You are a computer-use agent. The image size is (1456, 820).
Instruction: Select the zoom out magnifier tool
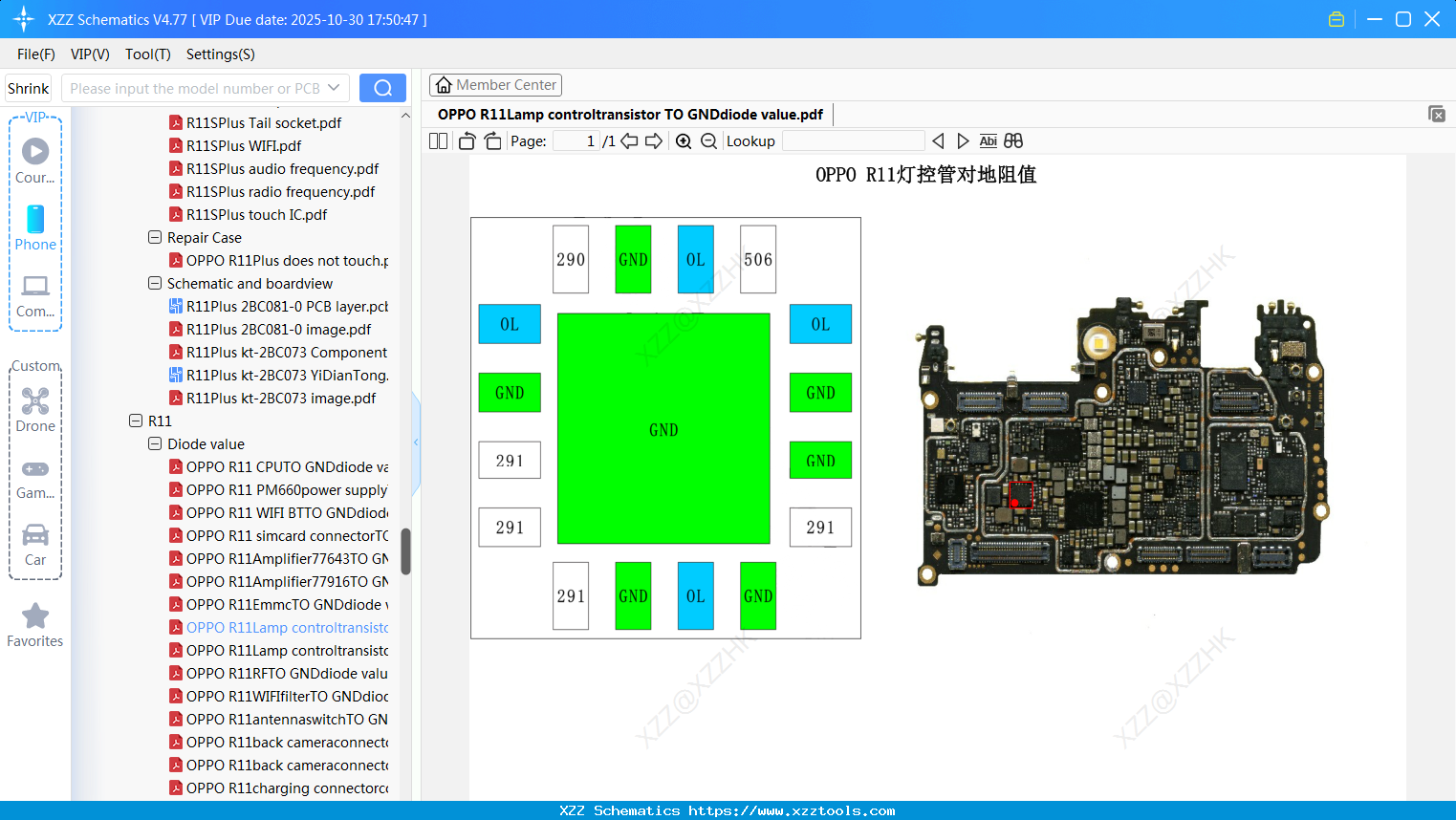[x=708, y=140]
